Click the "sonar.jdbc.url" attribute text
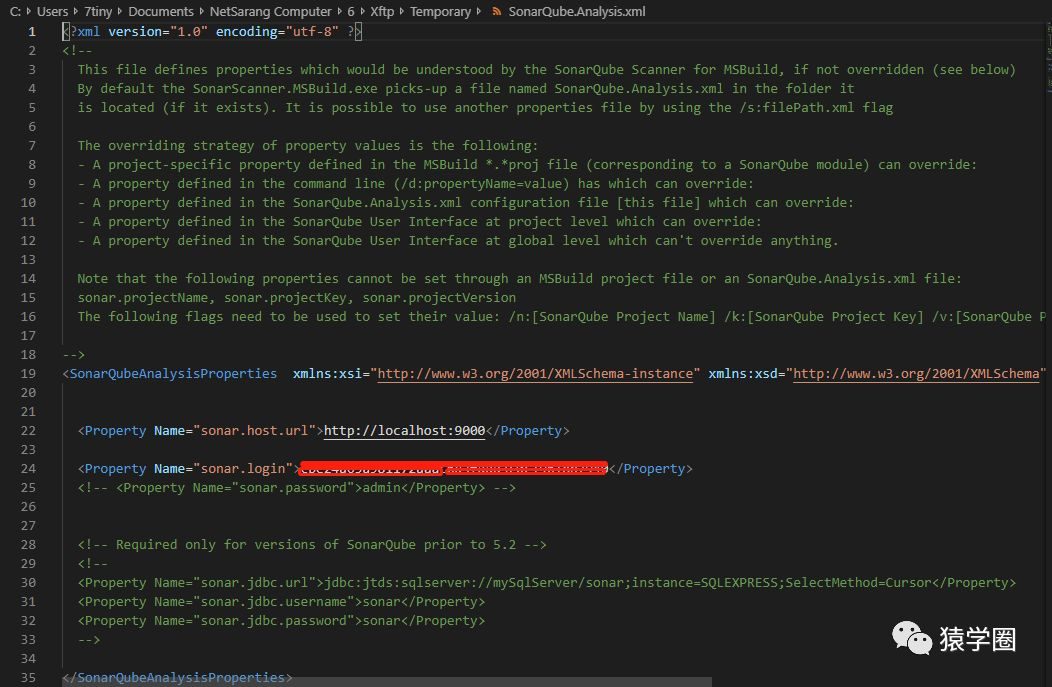Screen dimensions: 1052x687 pyautogui.click(x=254, y=583)
